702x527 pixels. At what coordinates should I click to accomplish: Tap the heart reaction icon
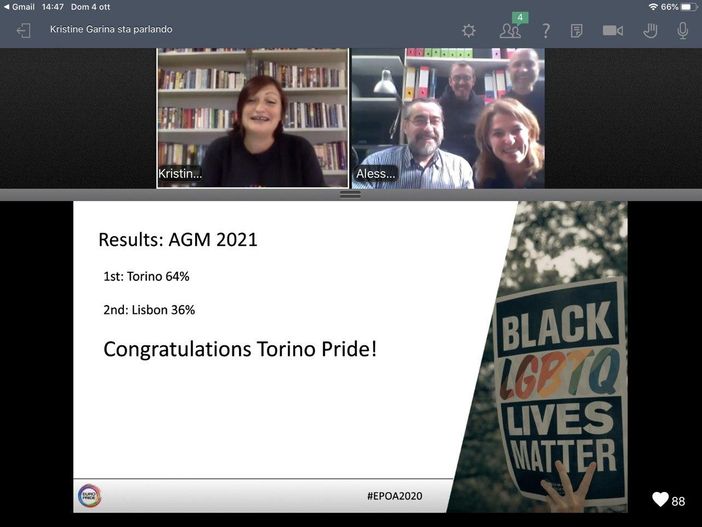point(660,500)
